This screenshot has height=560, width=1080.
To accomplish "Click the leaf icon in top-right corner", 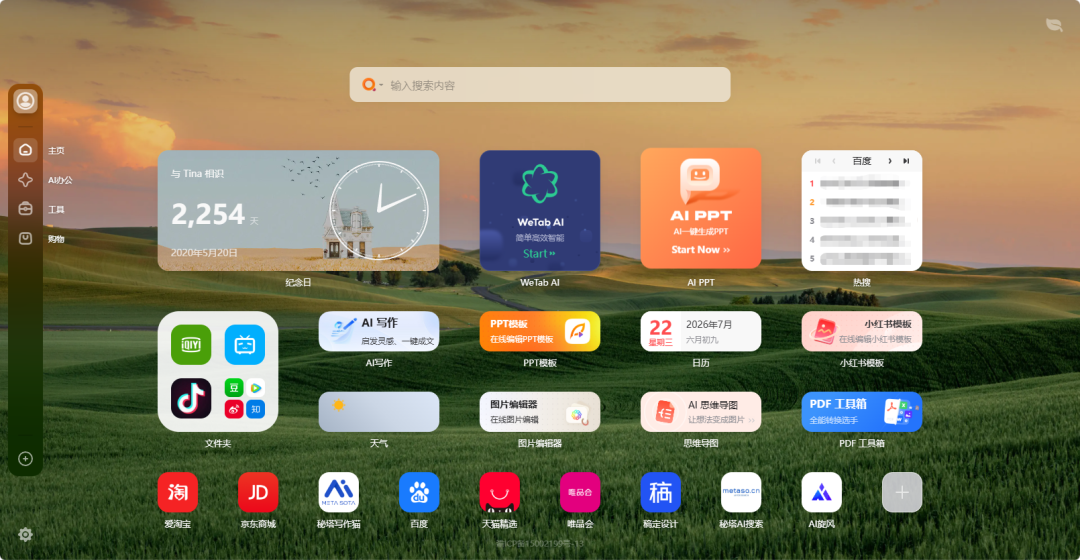I will point(1054,25).
